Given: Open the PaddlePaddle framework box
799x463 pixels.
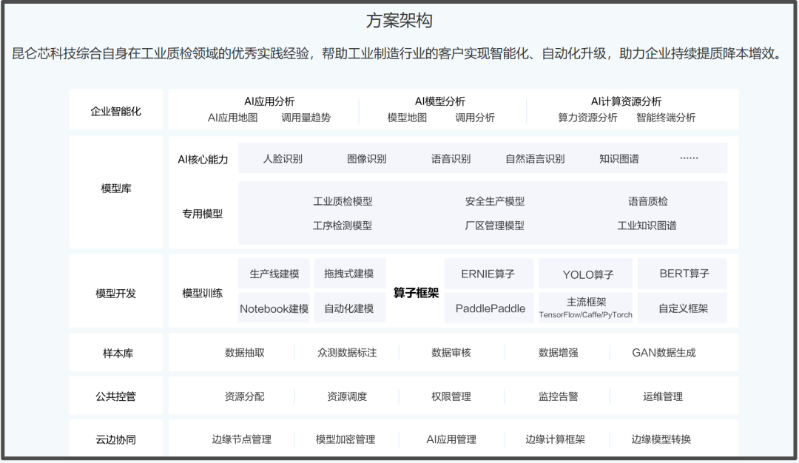Looking at the screenshot, I should click(490, 309).
